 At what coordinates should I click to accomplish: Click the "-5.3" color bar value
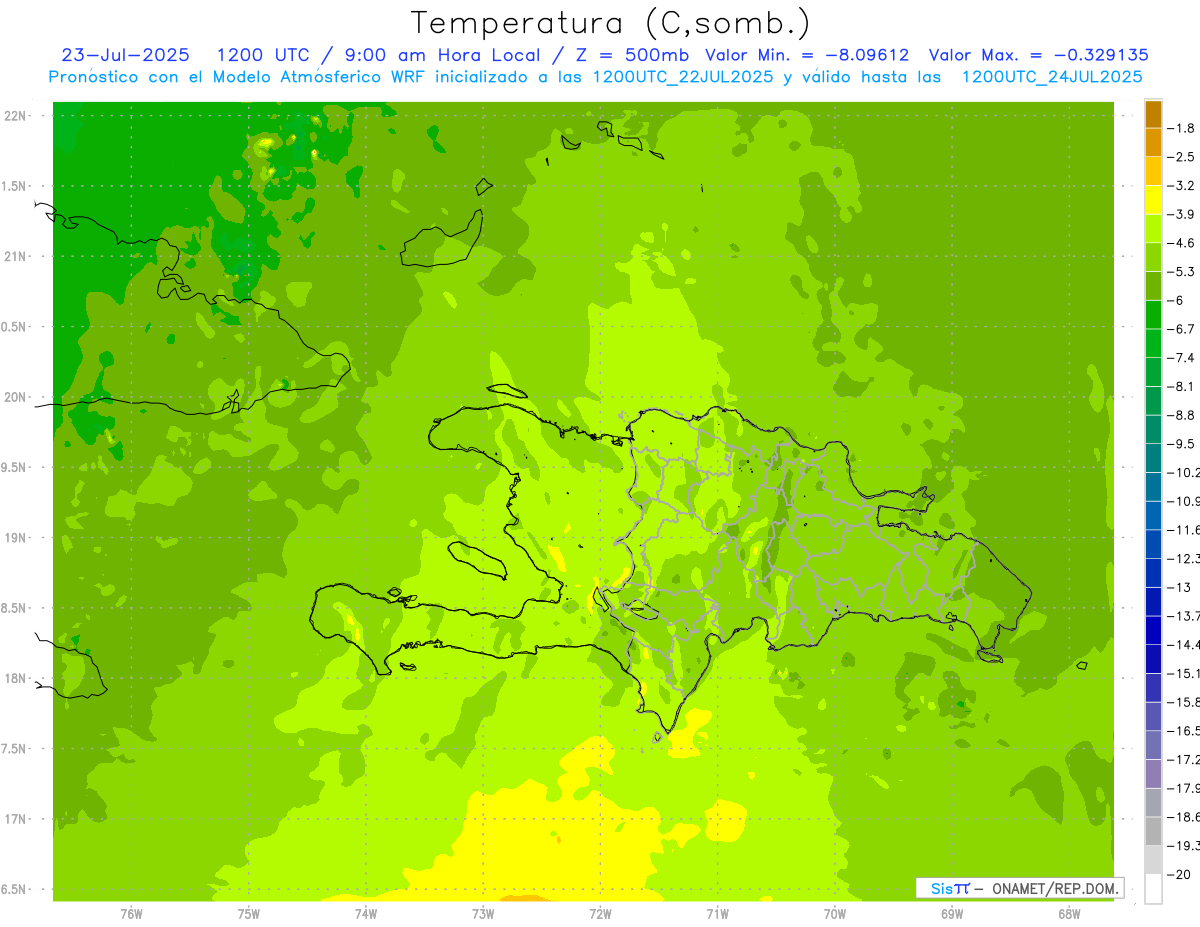1182,272
